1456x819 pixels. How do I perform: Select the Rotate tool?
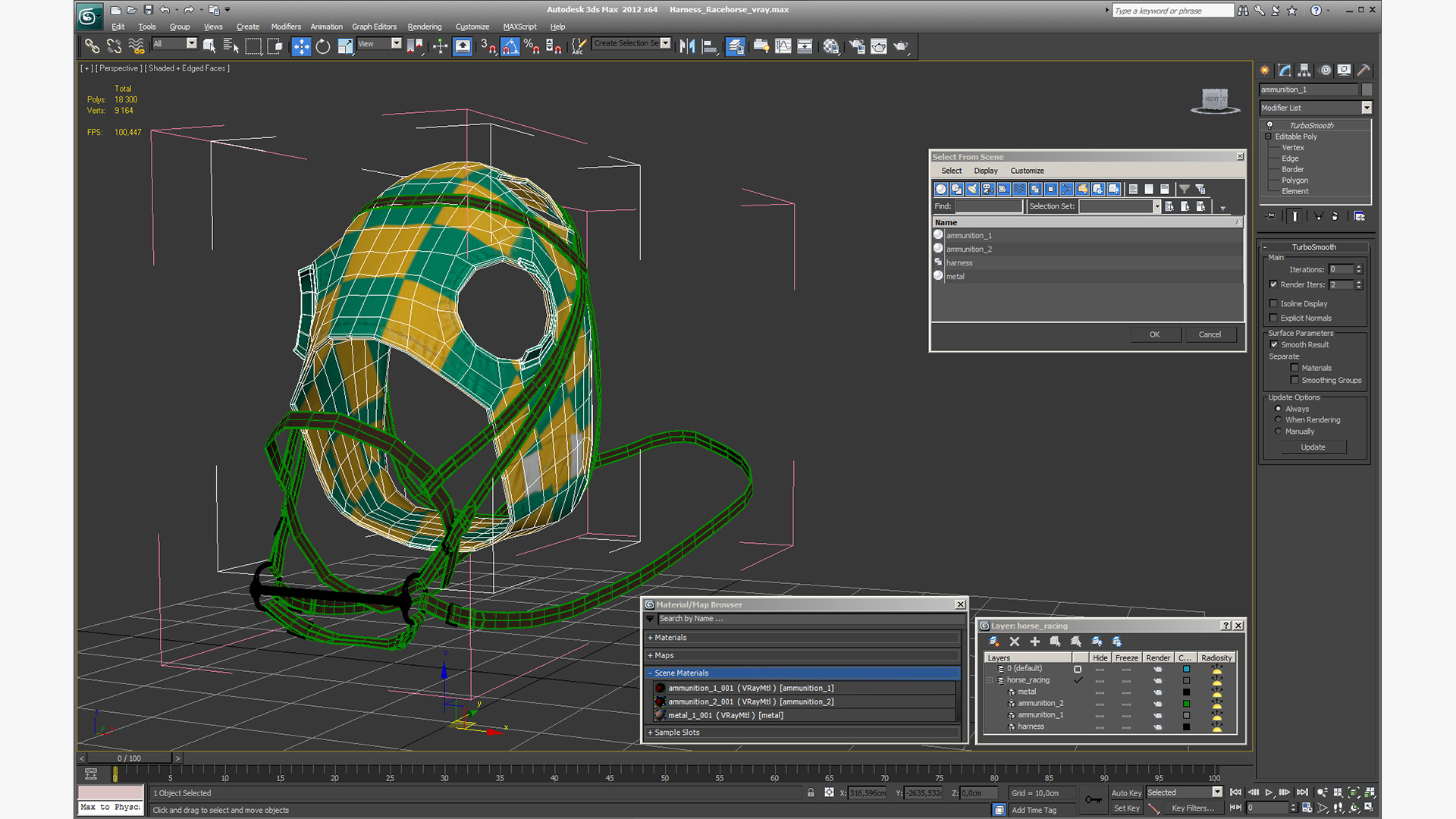pyautogui.click(x=323, y=46)
